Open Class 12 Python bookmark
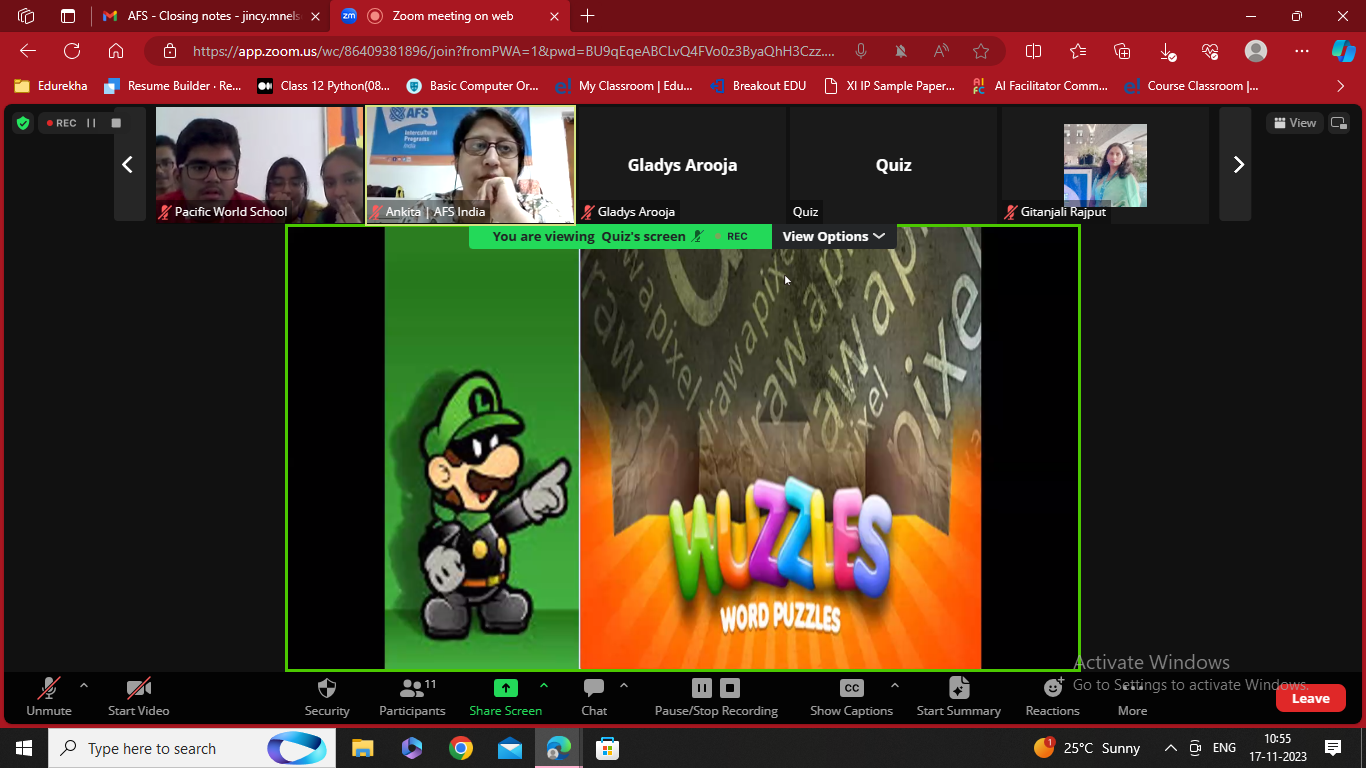1366x768 pixels. pos(324,86)
